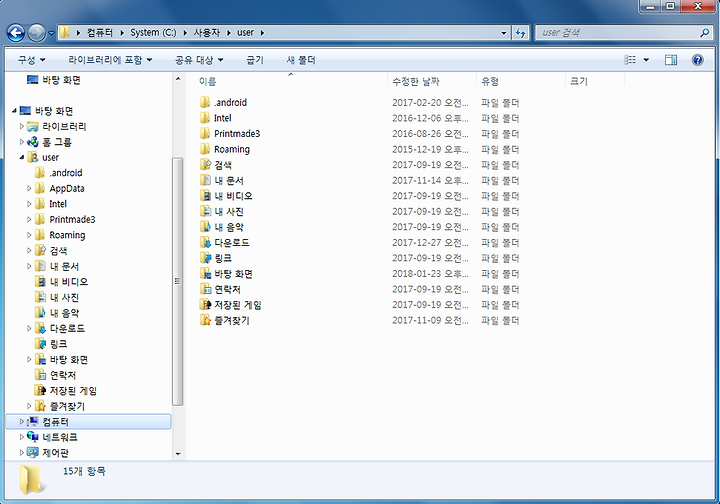The image size is (720, 504).
Task: Expand the 홈 그룹 tree node
Action: pyautogui.click(x=22, y=142)
